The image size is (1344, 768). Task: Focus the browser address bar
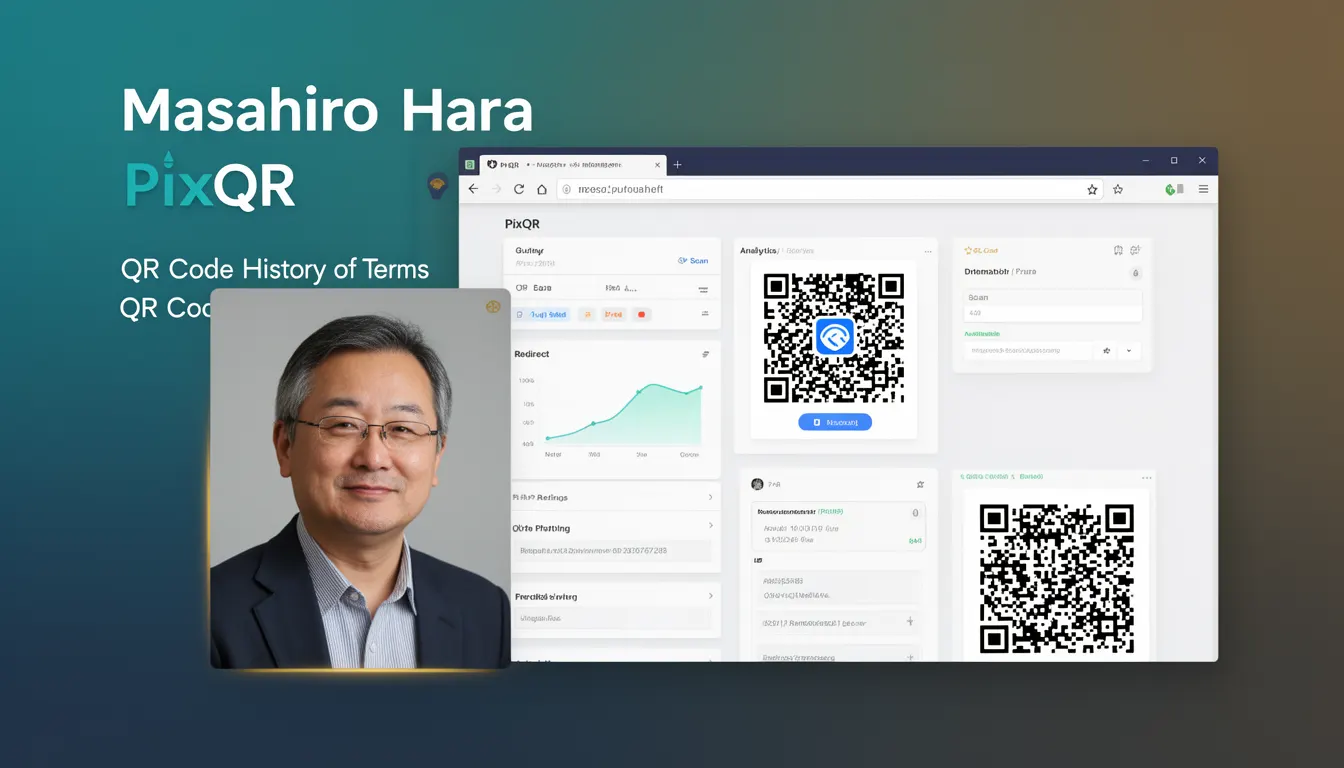tap(828, 189)
